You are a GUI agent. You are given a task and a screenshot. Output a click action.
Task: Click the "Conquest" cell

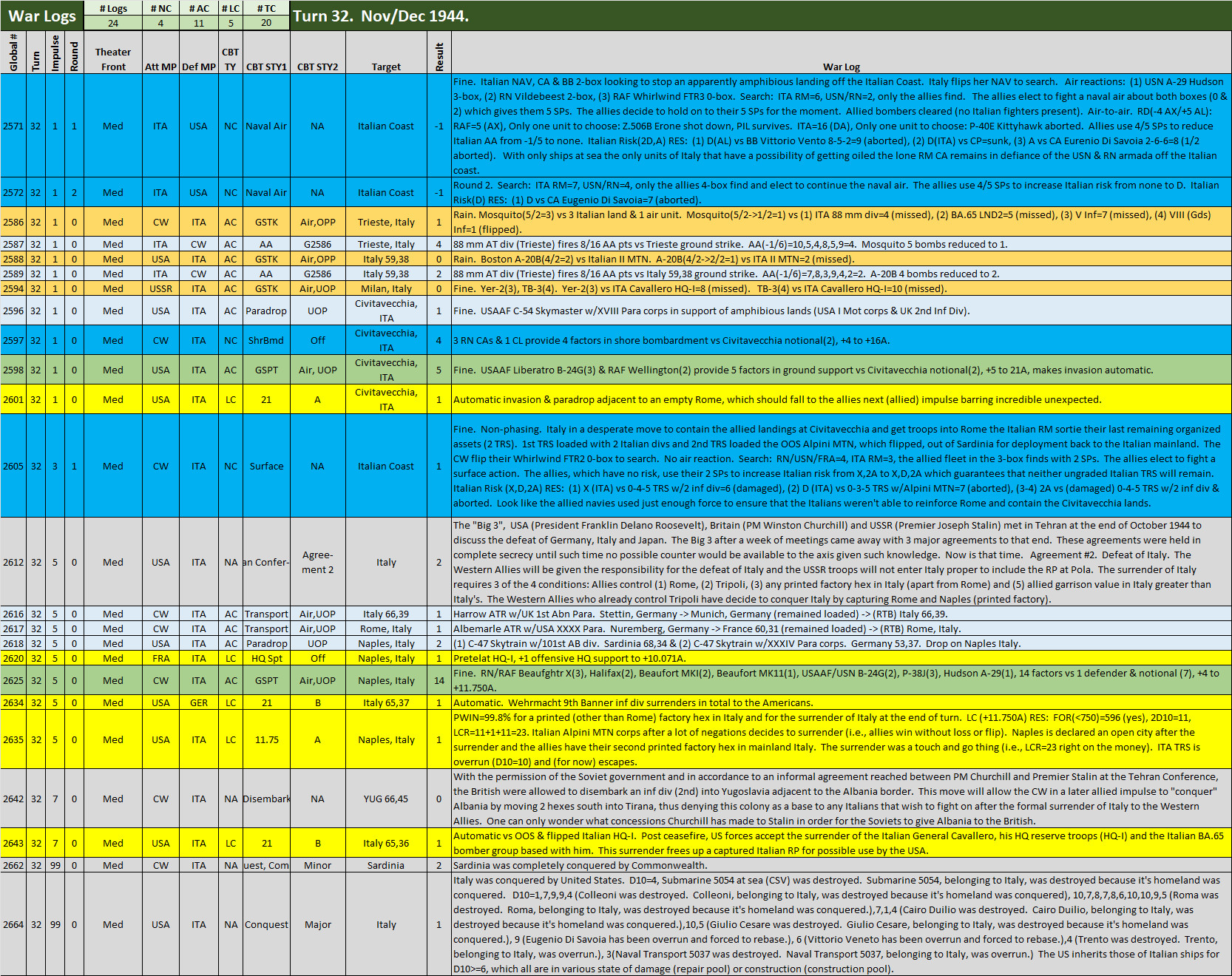coord(266,924)
